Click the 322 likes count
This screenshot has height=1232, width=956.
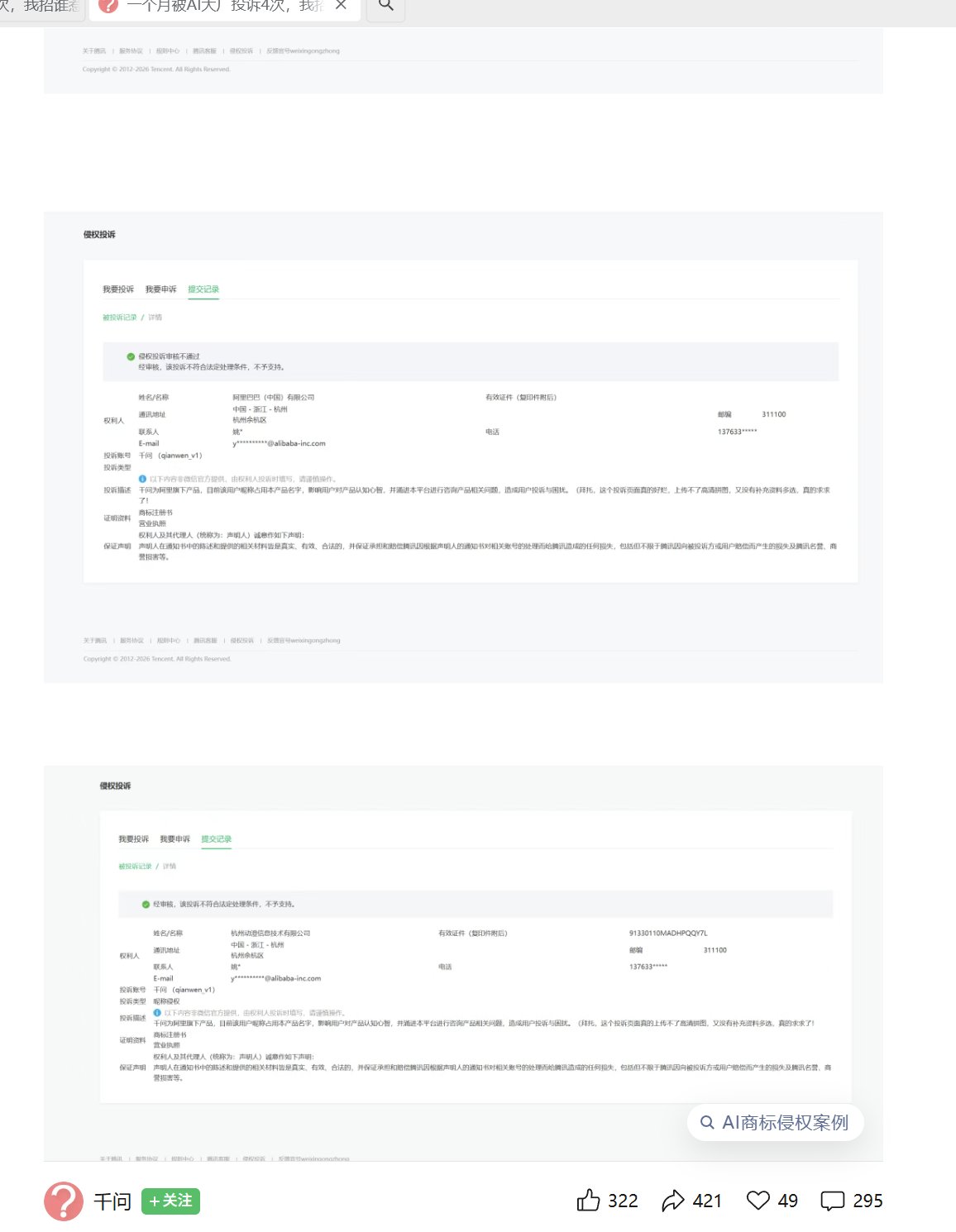[623, 1201]
